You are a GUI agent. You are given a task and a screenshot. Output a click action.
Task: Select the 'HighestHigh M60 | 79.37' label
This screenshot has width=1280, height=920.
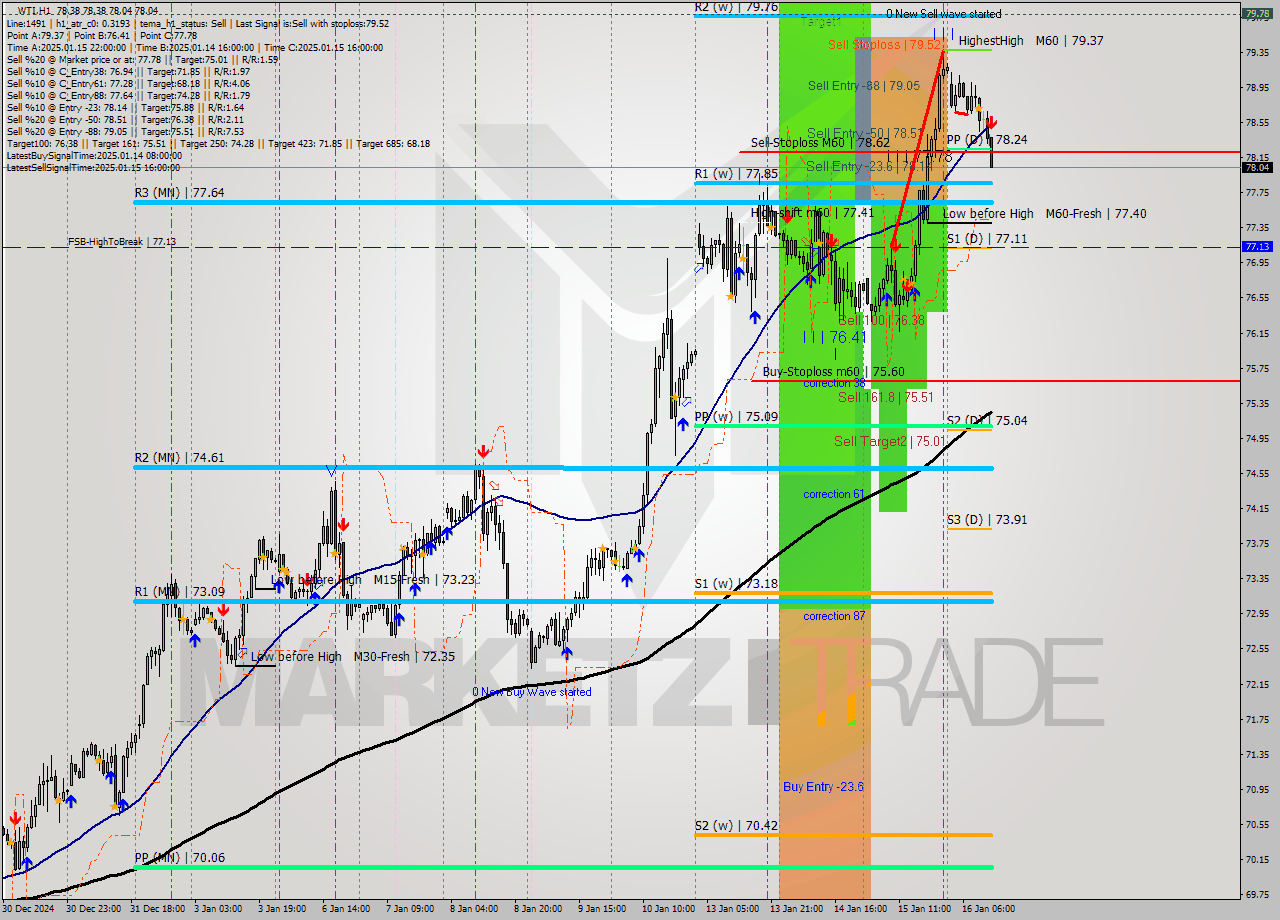click(1031, 41)
